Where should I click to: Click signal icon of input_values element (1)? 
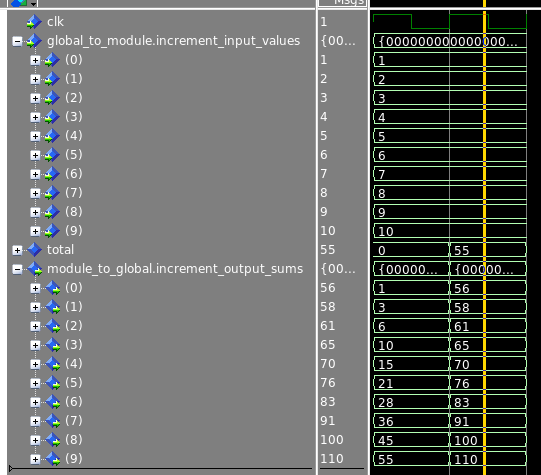click(52, 79)
